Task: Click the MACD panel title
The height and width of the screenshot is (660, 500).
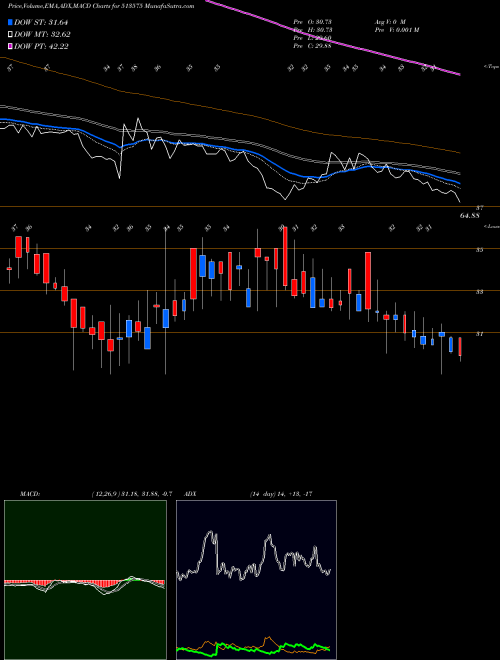Action: 29,494
